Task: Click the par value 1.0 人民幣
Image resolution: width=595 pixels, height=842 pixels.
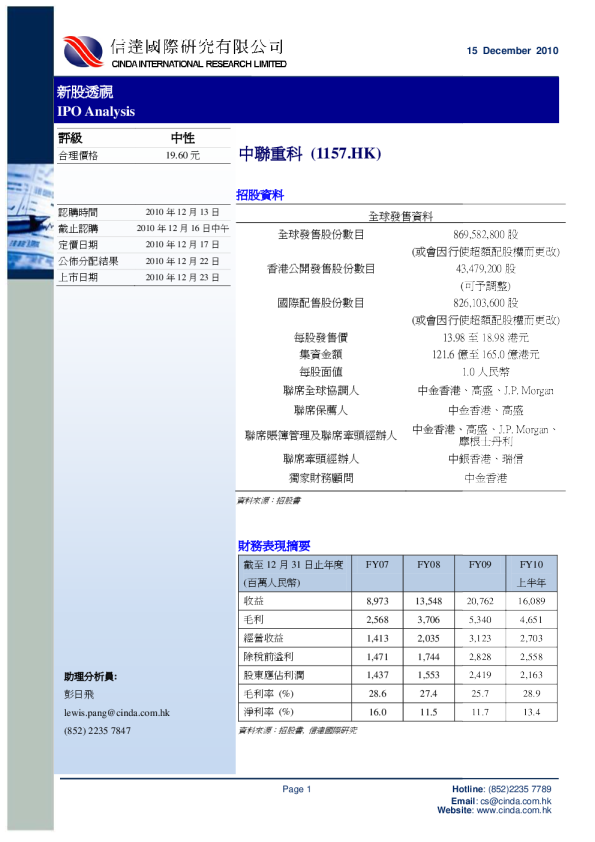Action: [485, 372]
